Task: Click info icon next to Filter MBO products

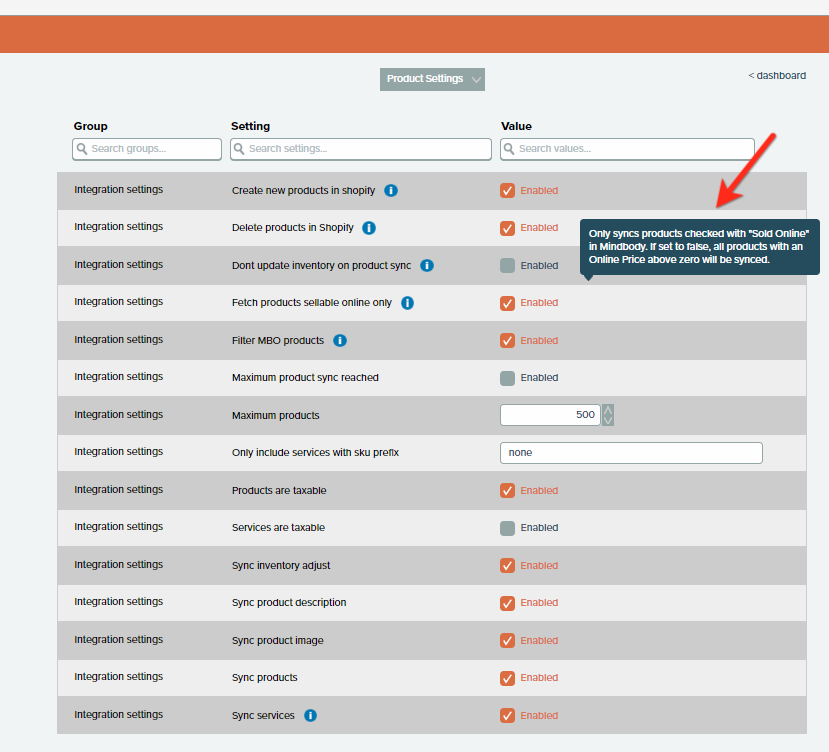Action: [x=340, y=340]
